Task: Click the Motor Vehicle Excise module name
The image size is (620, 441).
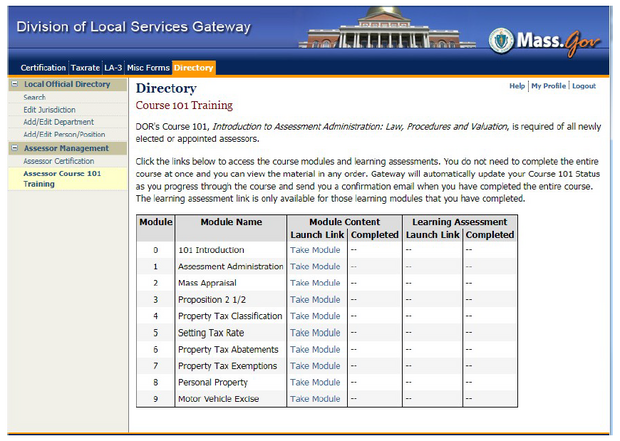Action: (x=218, y=399)
